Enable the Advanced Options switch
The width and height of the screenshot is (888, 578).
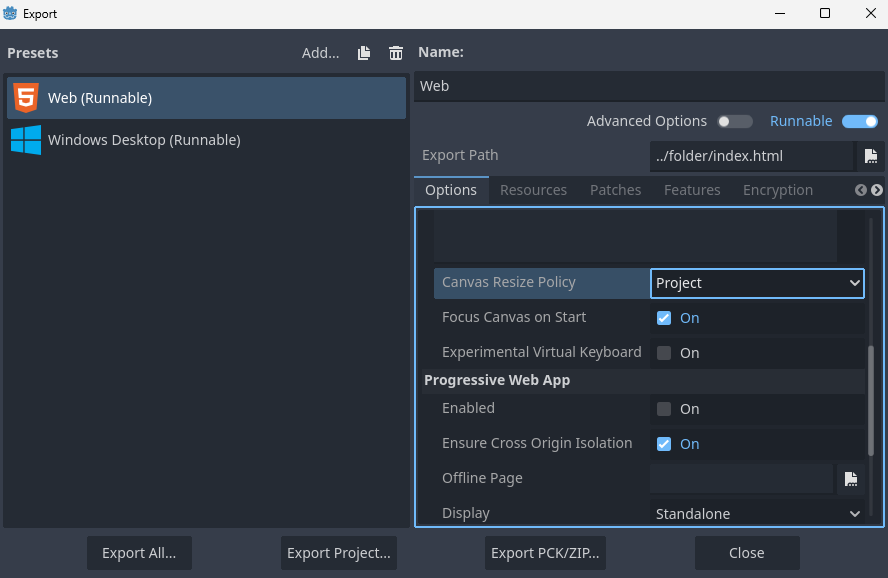tap(735, 121)
